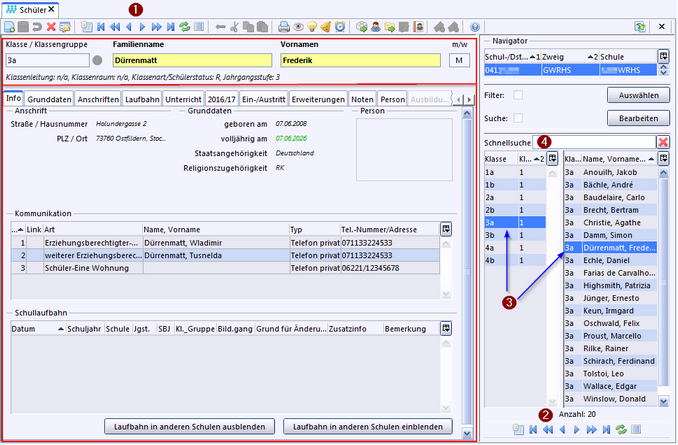Screen dimensions: 678x445
Task: Enable the Suche checkbox
Action: pyautogui.click(x=518, y=118)
